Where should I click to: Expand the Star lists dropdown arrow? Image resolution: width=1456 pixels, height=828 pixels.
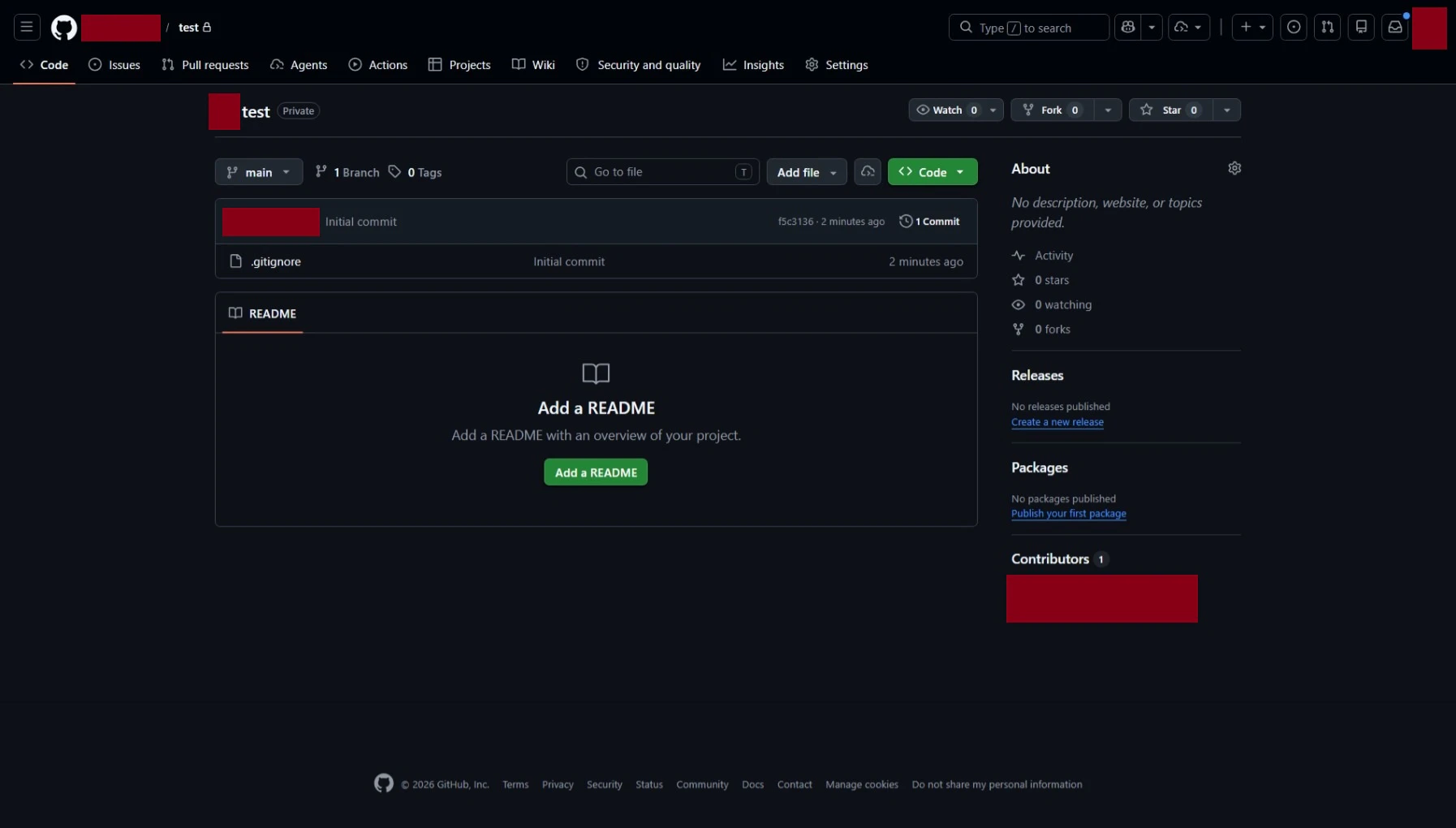(x=1227, y=110)
